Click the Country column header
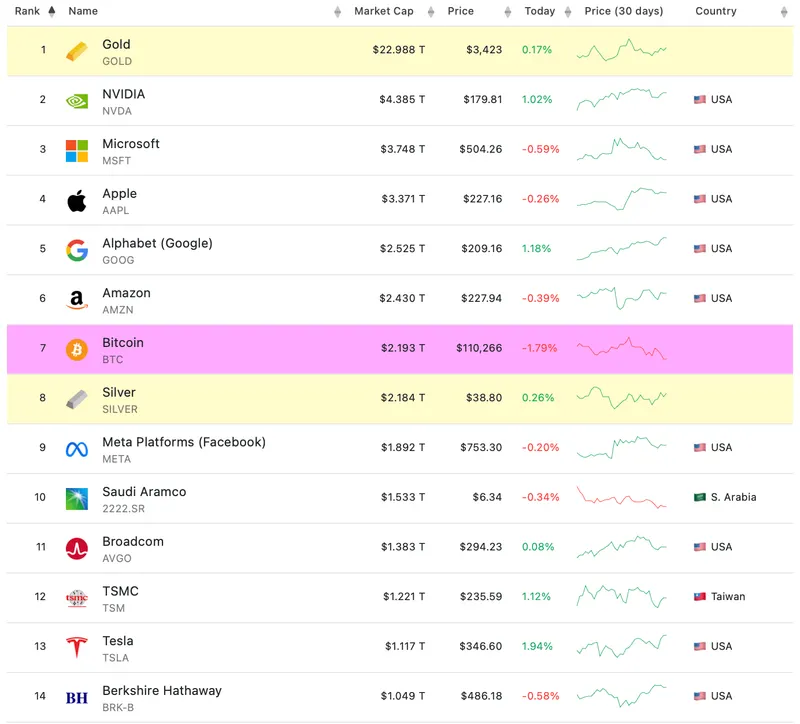Image resolution: width=800 pixels, height=724 pixels. click(715, 12)
